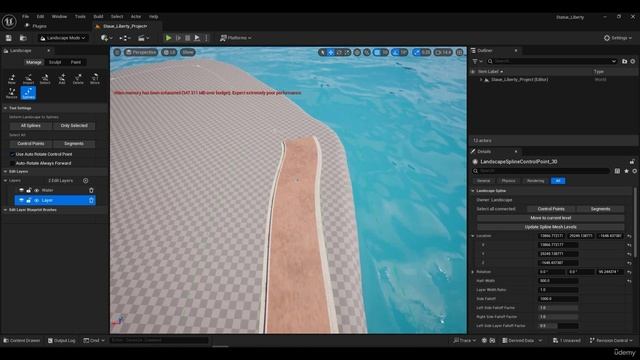Click the All Splines button
The height and width of the screenshot is (360, 640).
[31, 126]
